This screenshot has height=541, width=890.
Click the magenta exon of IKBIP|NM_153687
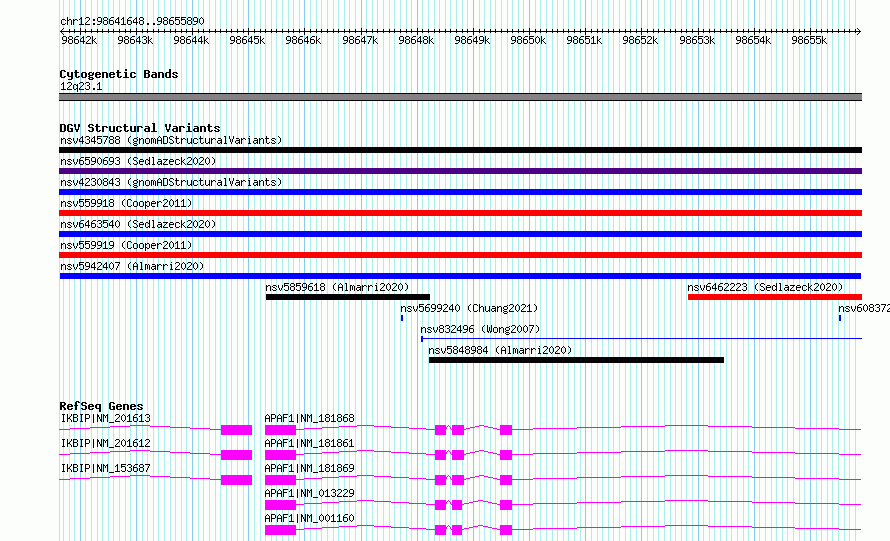coord(236,480)
